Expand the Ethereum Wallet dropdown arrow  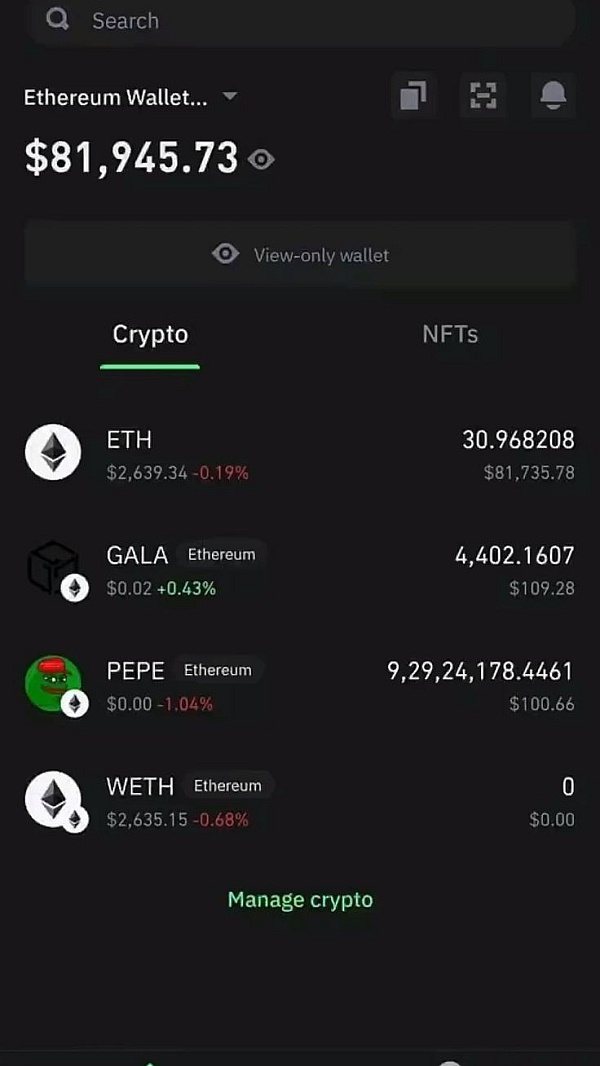[x=229, y=97]
